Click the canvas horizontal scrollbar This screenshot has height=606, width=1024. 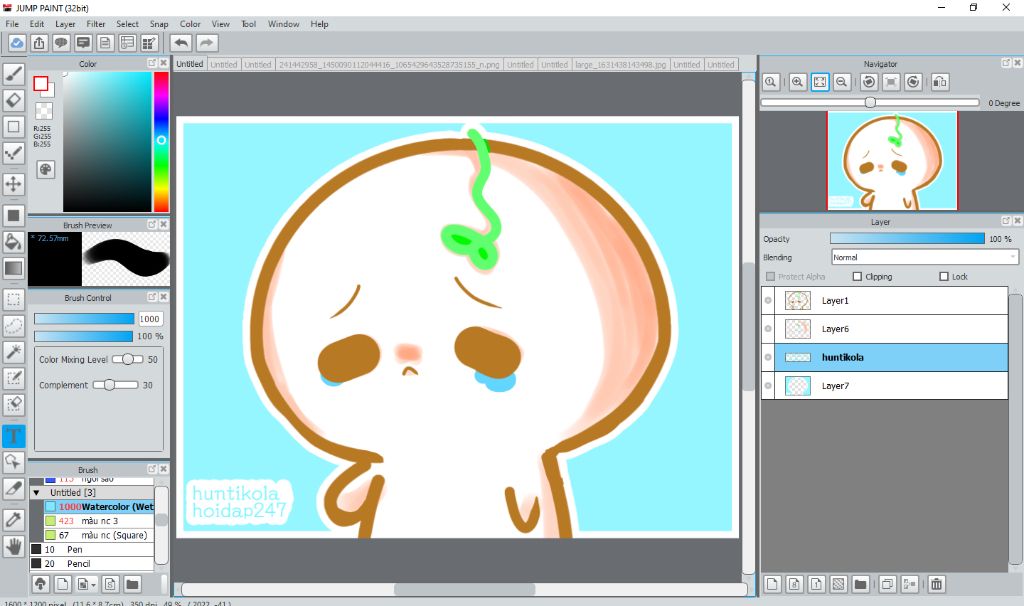(464, 589)
